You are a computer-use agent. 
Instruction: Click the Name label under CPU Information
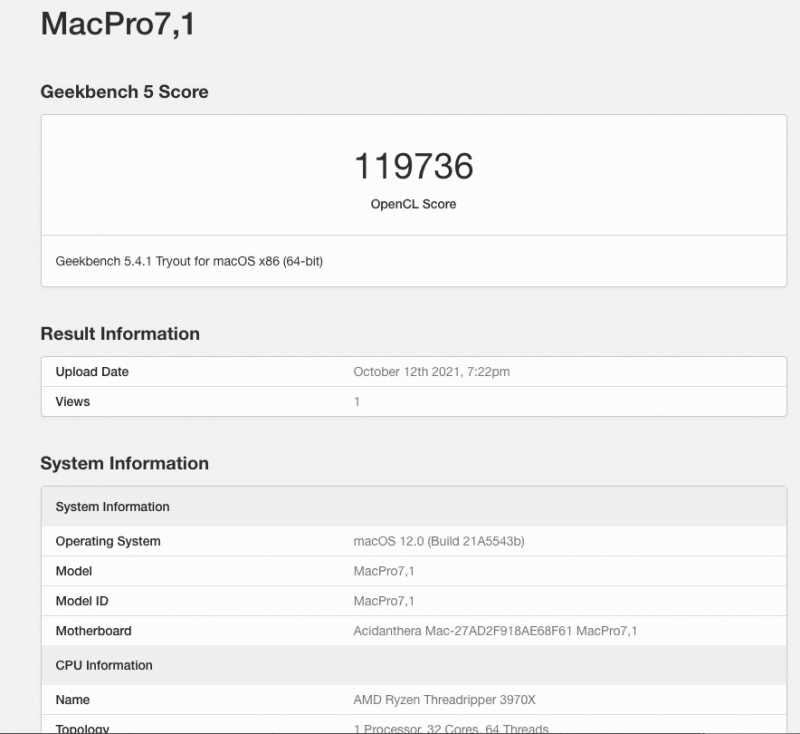(x=72, y=700)
